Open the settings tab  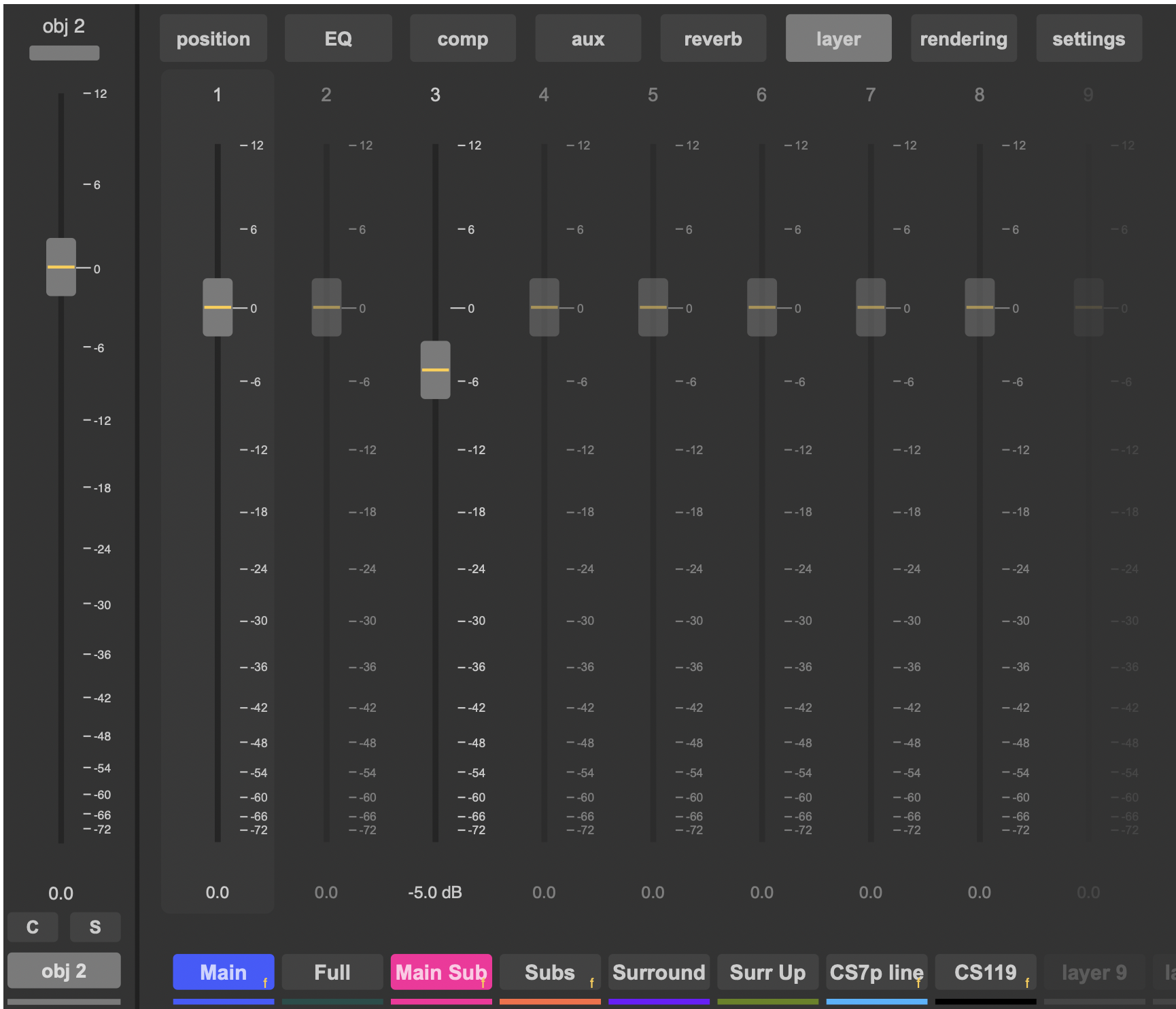pos(1089,39)
